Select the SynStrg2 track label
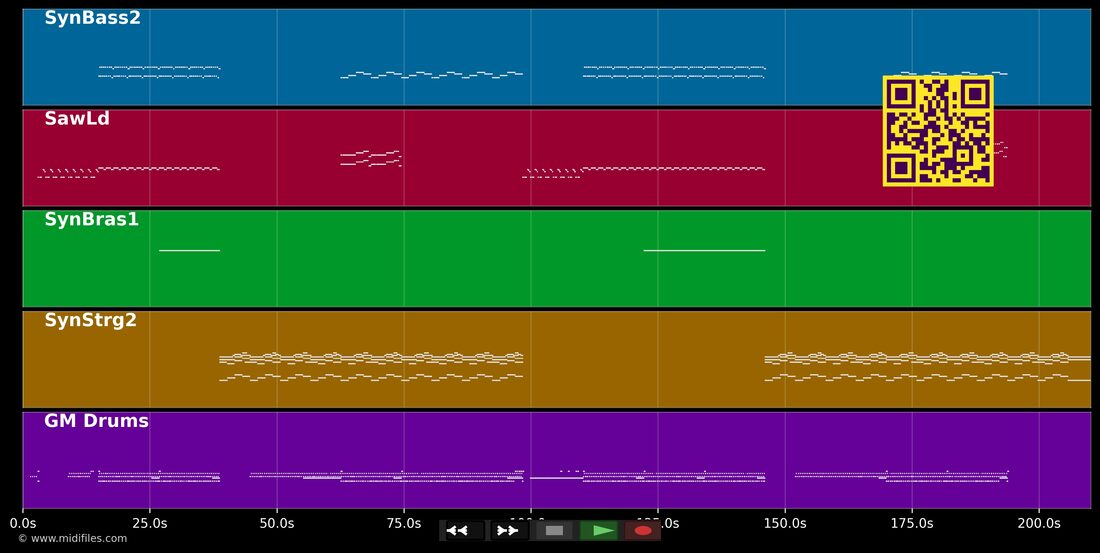The width and height of the screenshot is (1100, 553). pyautogui.click(x=90, y=321)
